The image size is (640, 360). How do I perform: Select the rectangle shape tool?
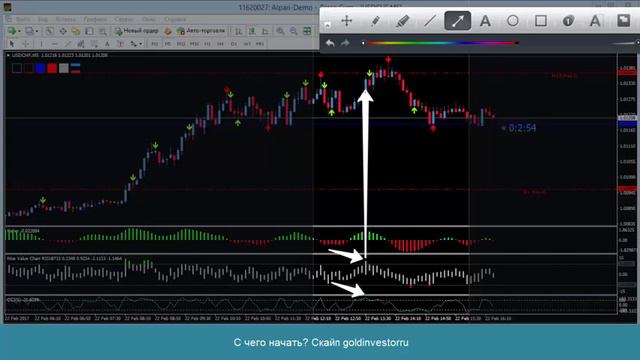tap(541, 21)
